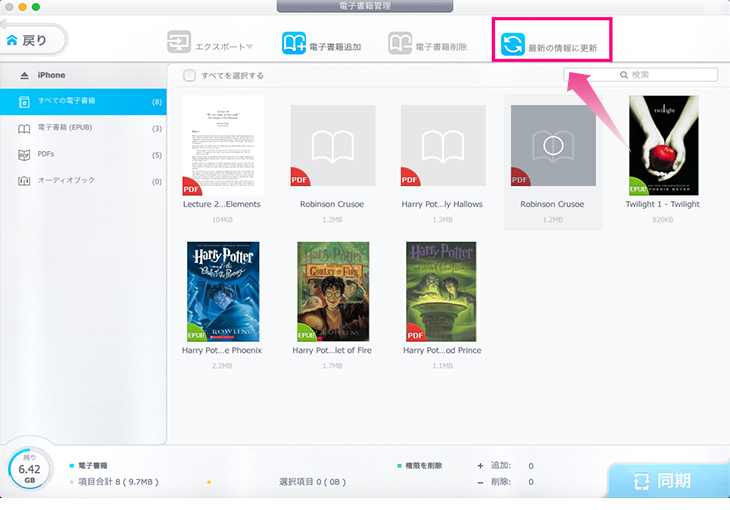This screenshot has height=510, width=730.
Task: Select the first Robinson Crusoe book thumbnail
Action: (333, 145)
